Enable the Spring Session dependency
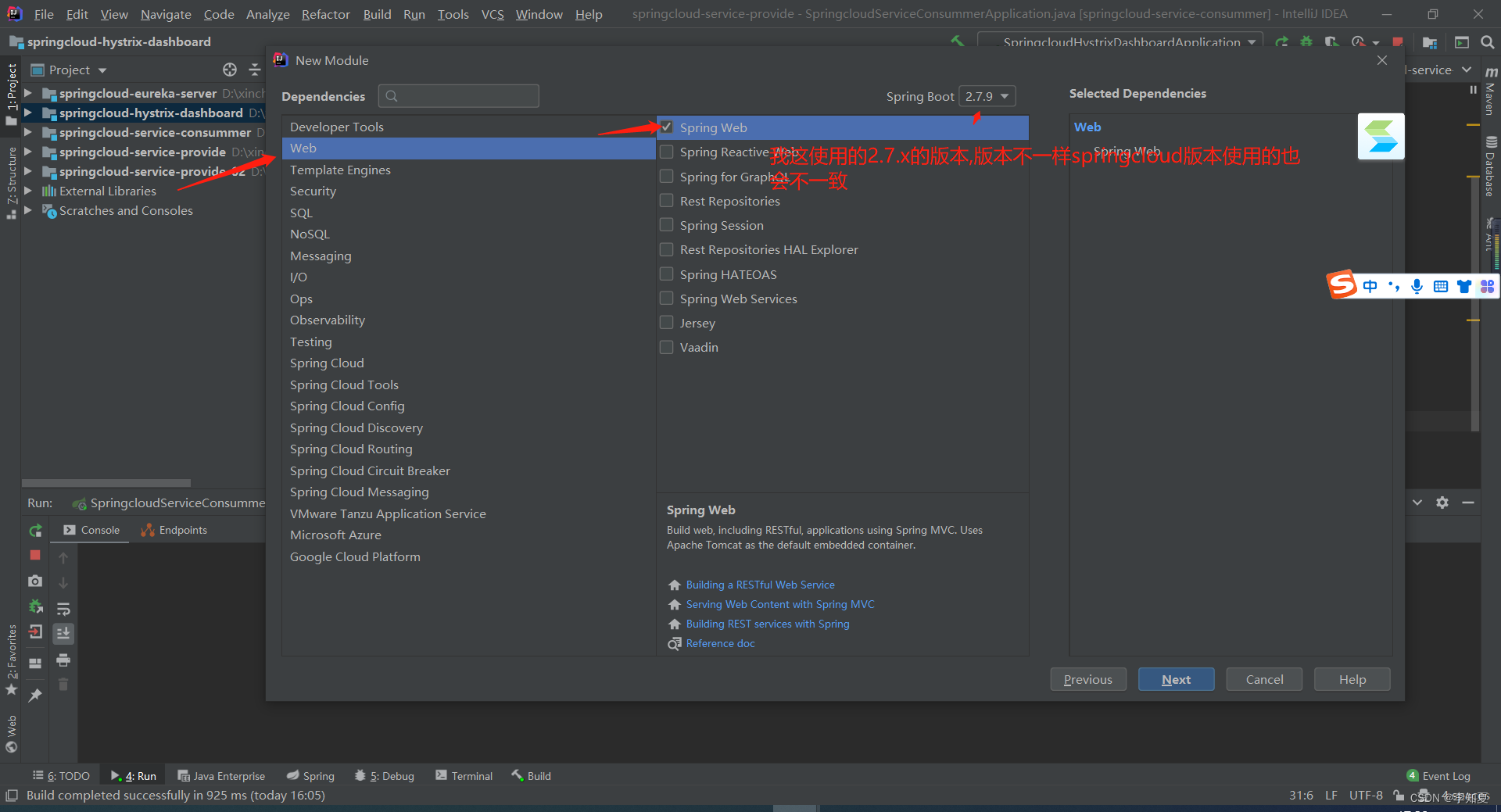 point(666,225)
